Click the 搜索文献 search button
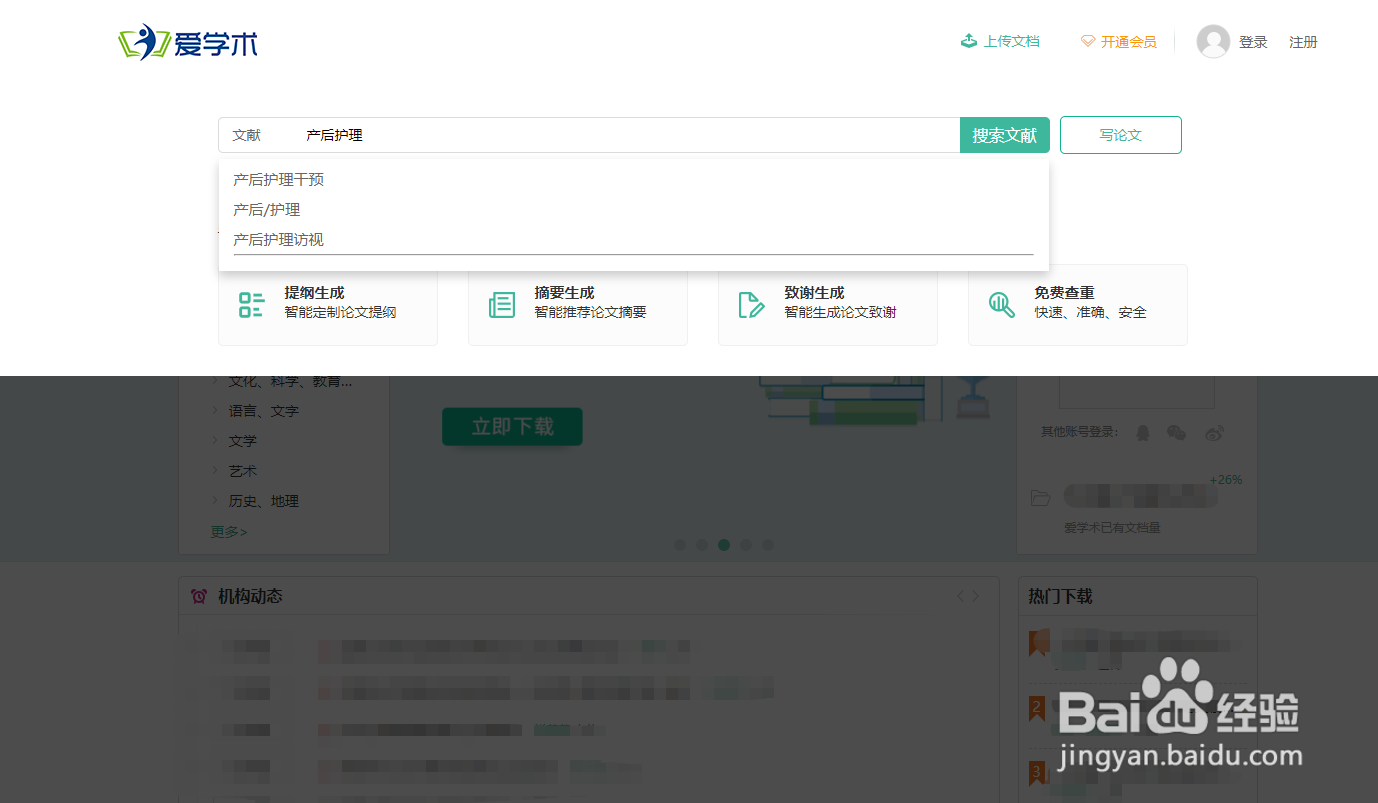The image size is (1378, 803). 1004,134
